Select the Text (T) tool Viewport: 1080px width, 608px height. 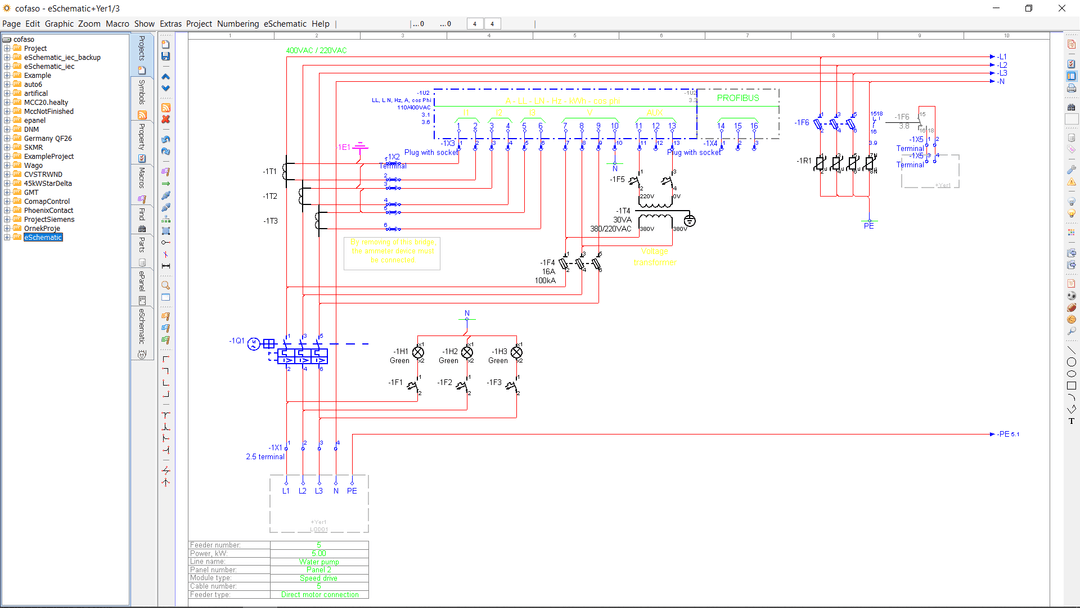pyautogui.click(x=1071, y=421)
